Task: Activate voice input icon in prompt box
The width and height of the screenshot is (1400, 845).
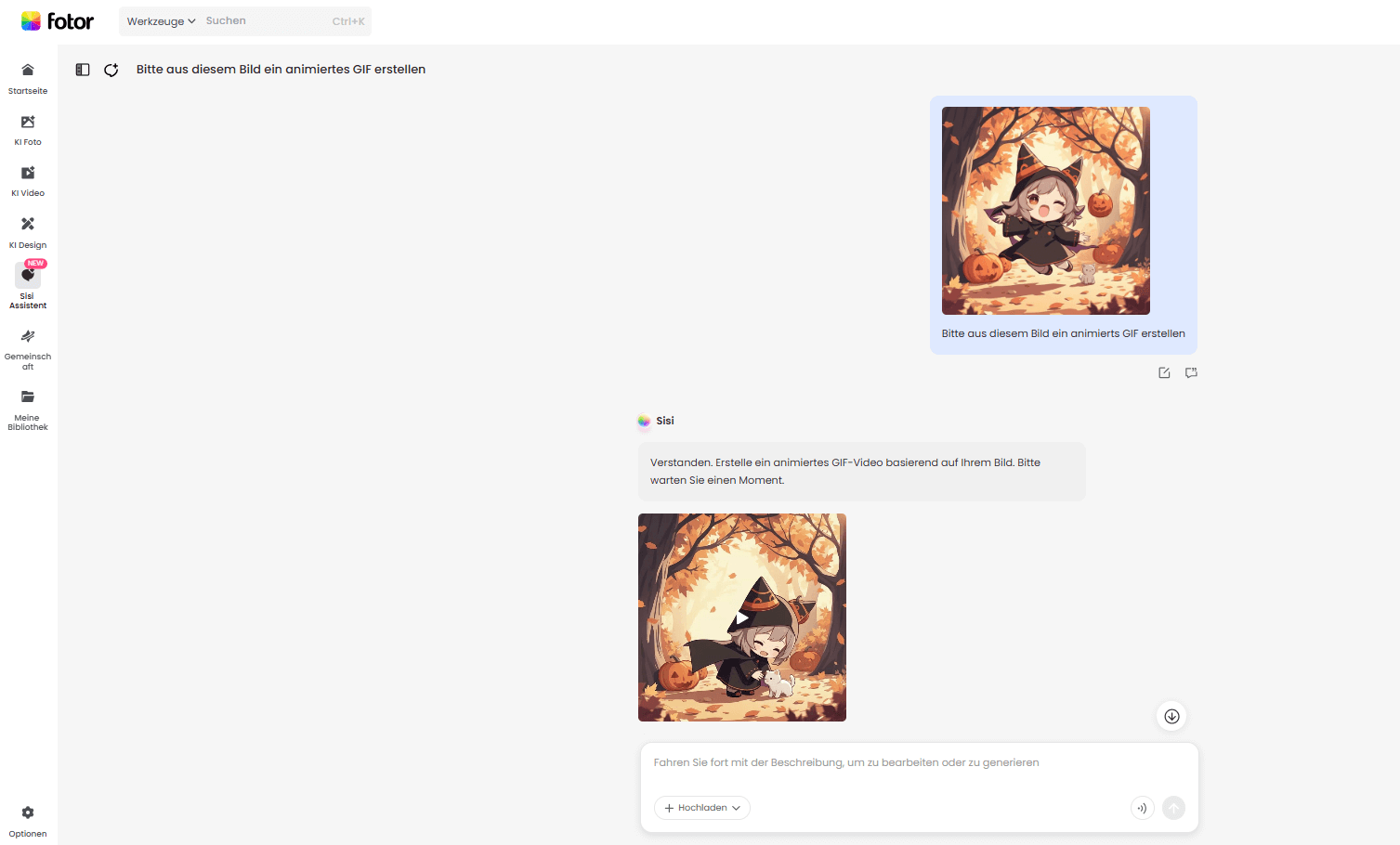Action: click(x=1142, y=808)
